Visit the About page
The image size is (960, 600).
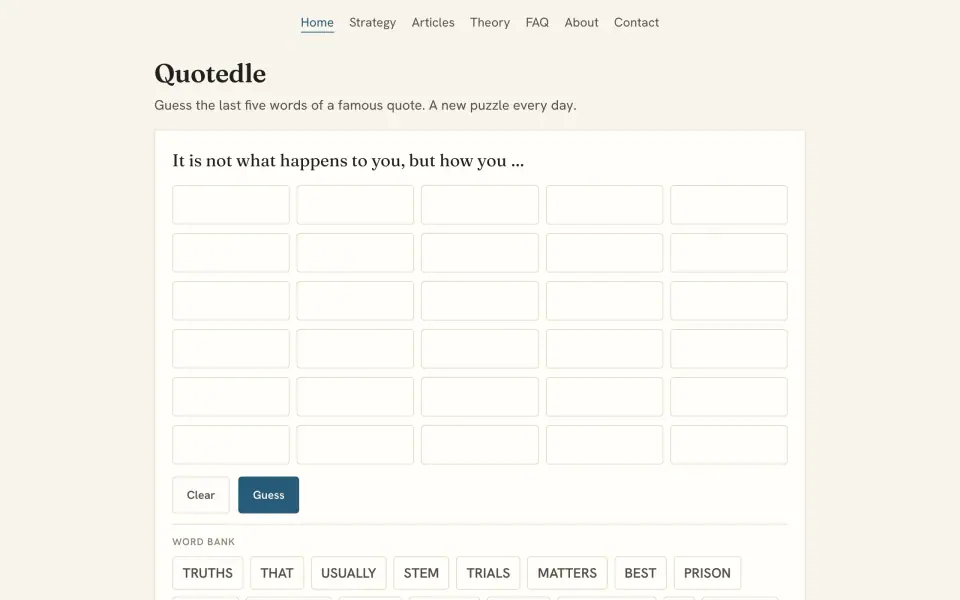click(x=581, y=23)
